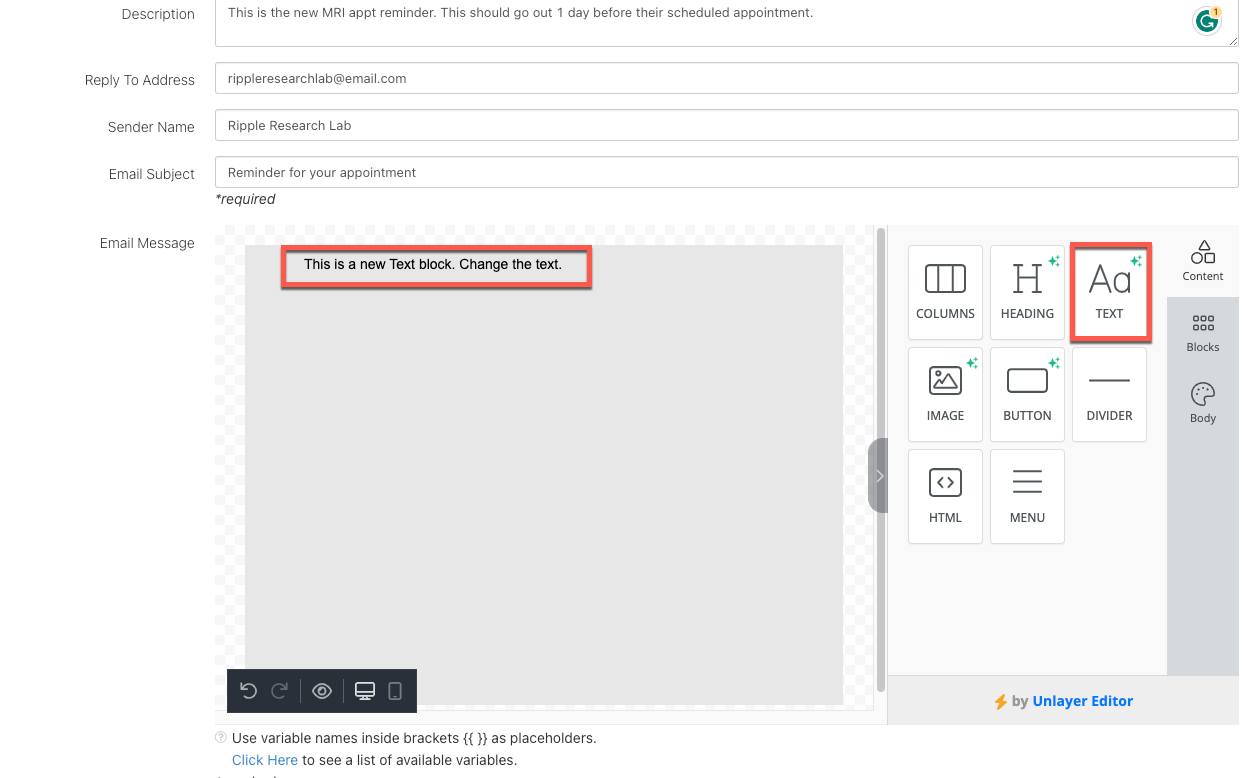Undo the last editor change
Screen dimensions: 1244x778
pos(249,691)
